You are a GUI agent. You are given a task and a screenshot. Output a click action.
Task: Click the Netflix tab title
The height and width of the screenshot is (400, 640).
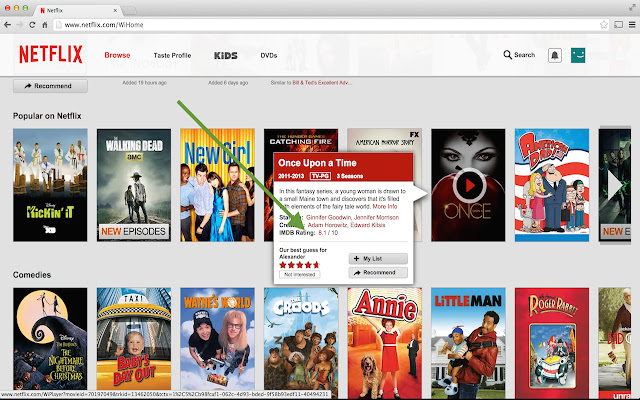(55, 11)
